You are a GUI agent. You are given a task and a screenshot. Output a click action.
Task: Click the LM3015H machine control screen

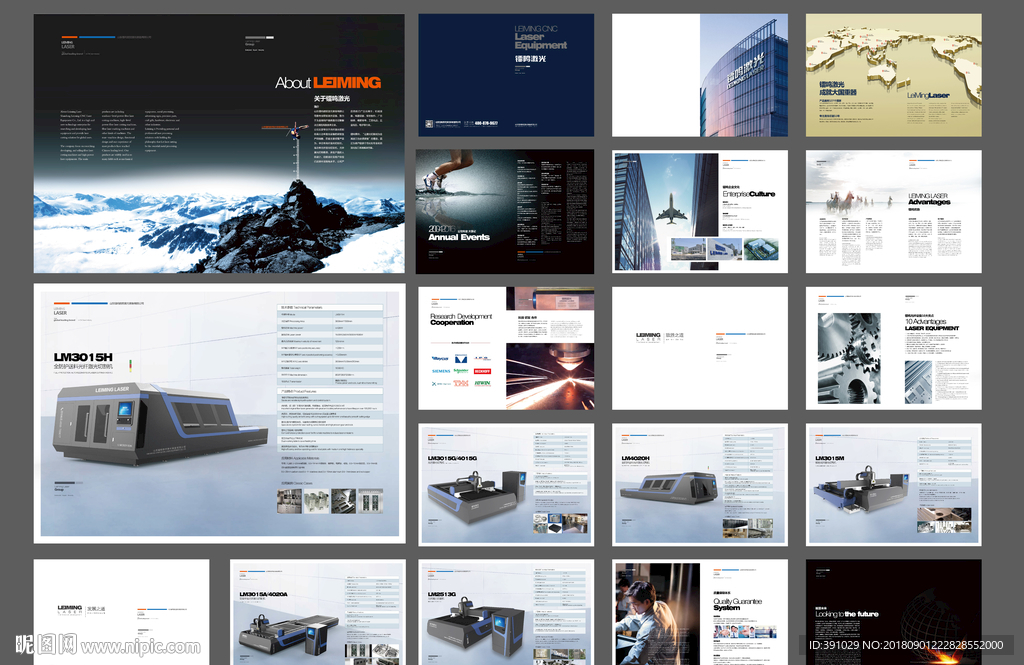point(124,411)
